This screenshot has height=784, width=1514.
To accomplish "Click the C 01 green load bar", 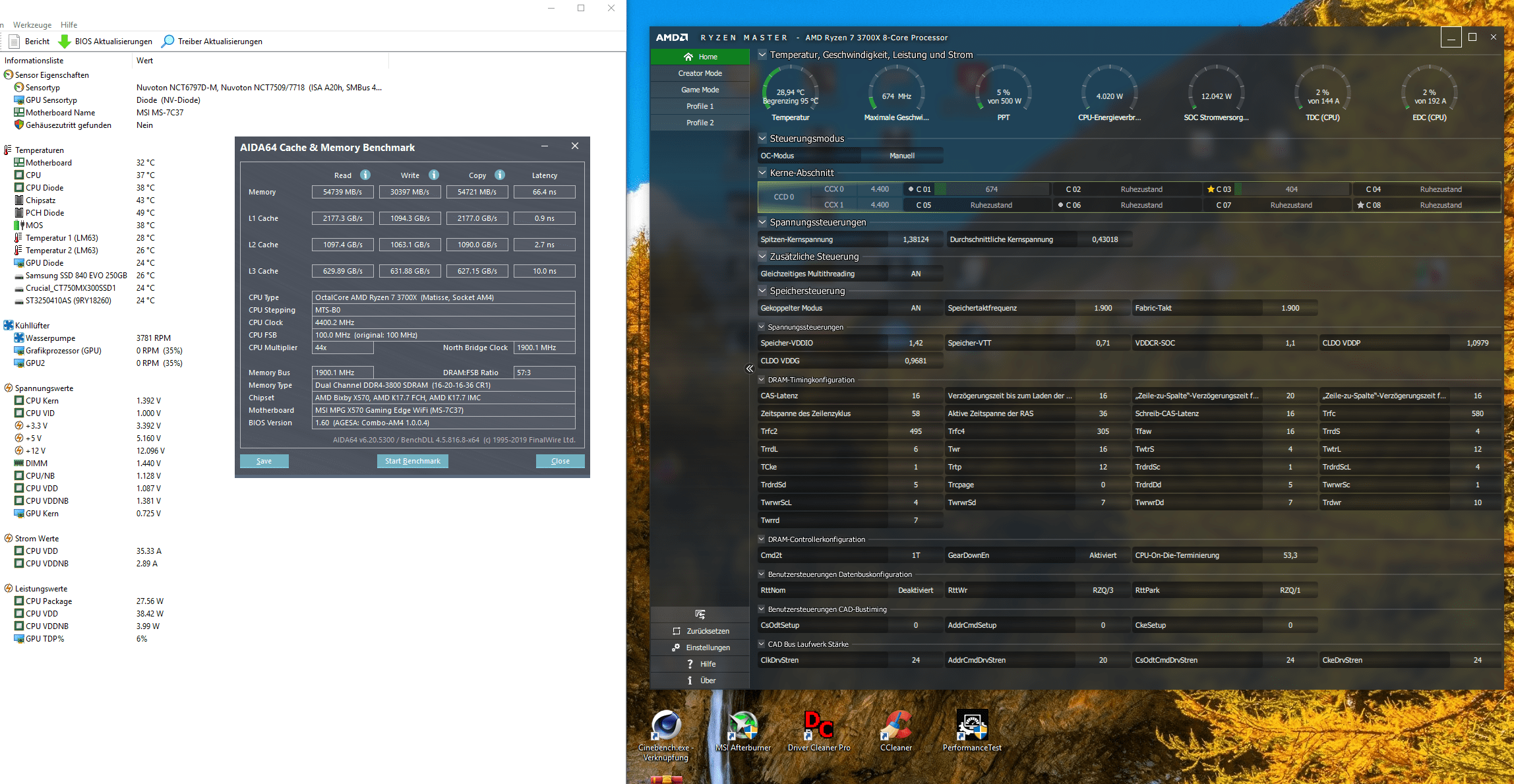I will [x=940, y=189].
